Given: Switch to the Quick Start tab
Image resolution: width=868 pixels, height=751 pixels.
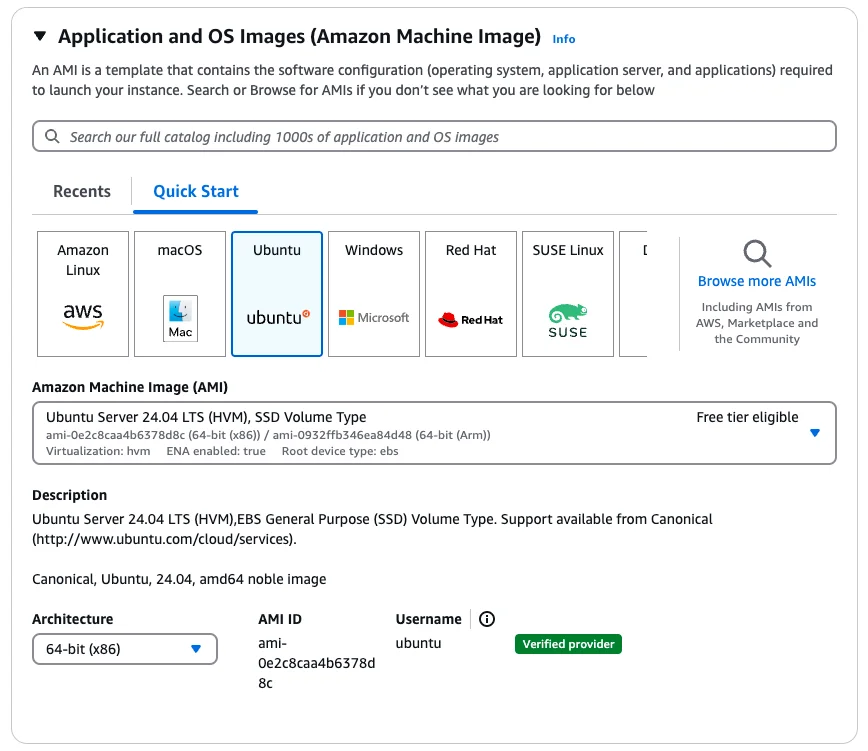Looking at the screenshot, I should [x=196, y=191].
